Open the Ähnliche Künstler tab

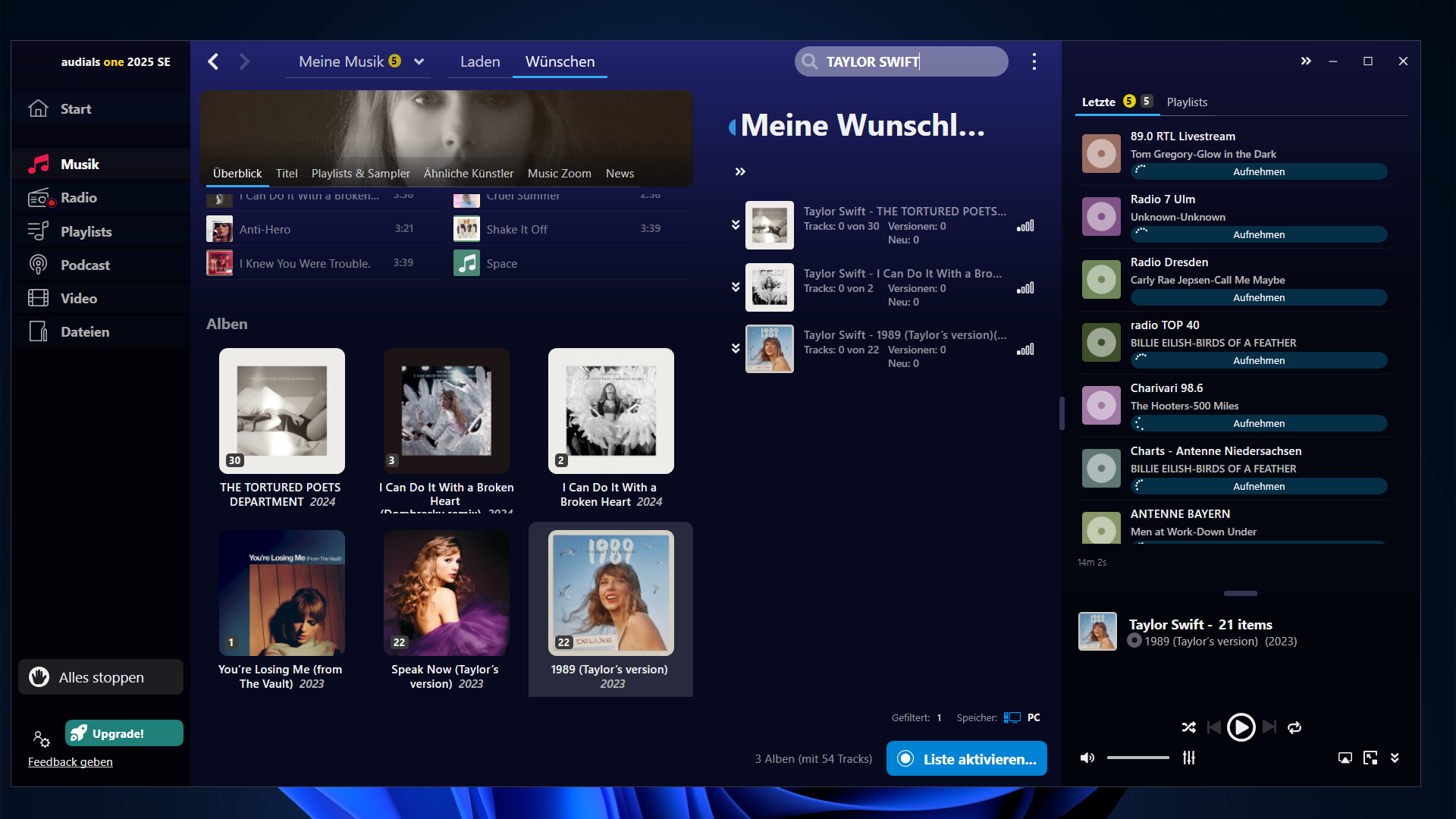point(469,174)
